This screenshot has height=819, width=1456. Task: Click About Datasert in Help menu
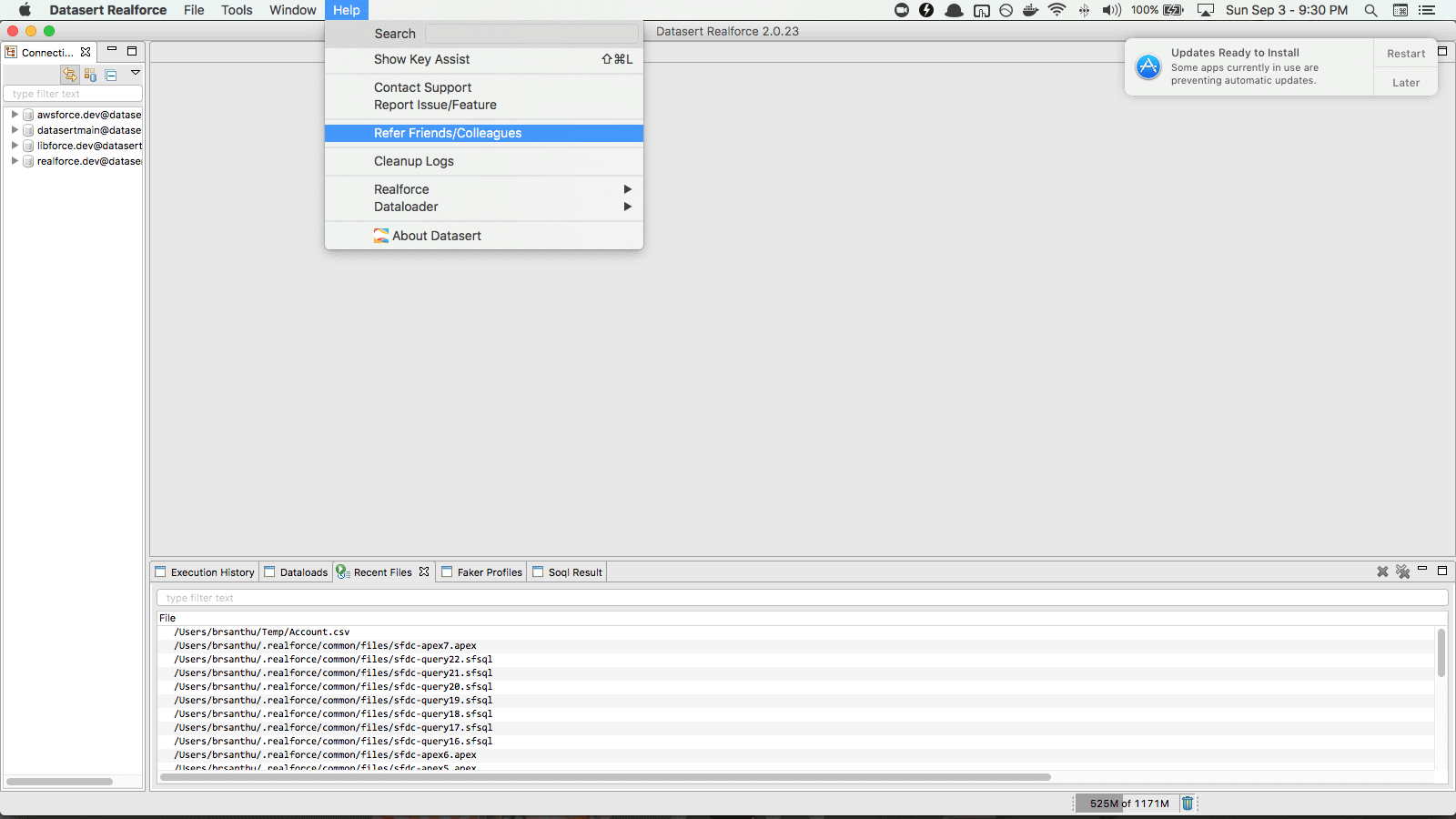tap(436, 236)
